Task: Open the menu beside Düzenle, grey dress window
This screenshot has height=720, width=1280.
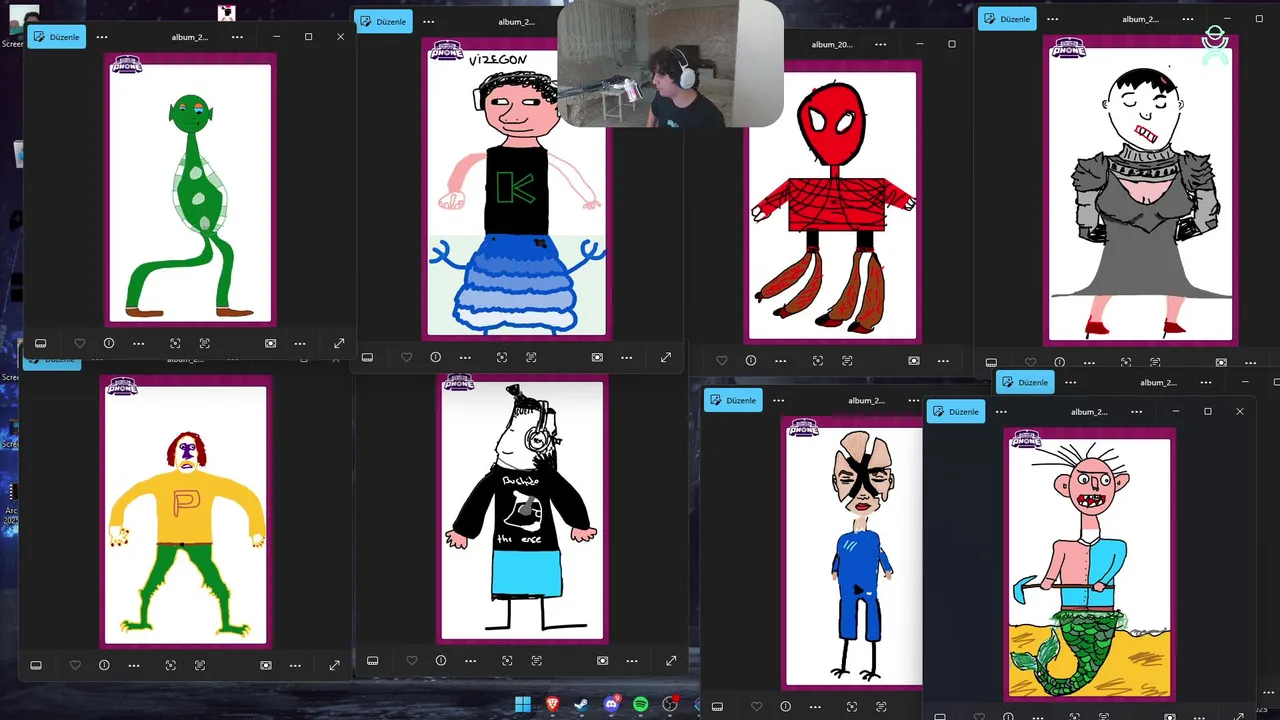Action: (1052, 19)
